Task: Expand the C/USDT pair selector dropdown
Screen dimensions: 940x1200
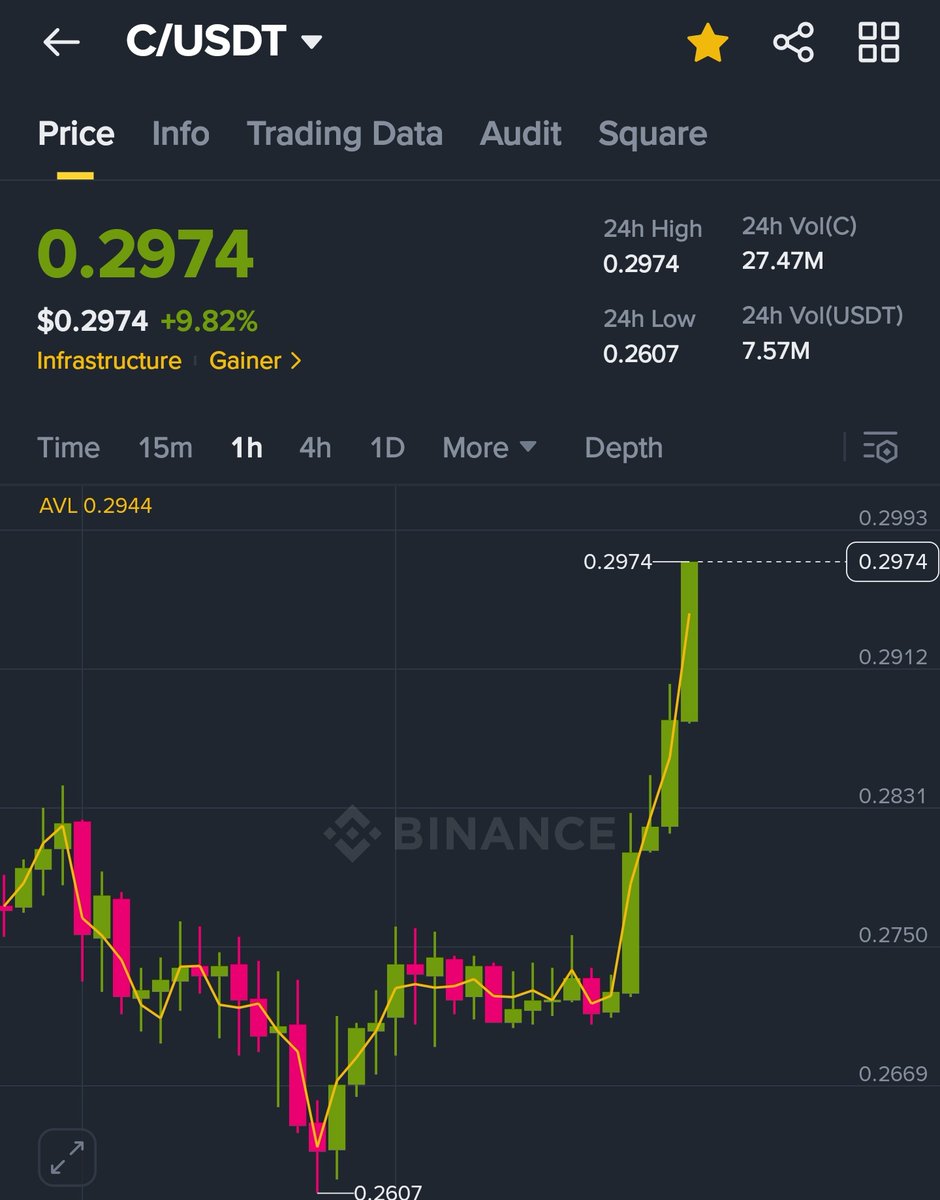Action: click(x=224, y=42)
